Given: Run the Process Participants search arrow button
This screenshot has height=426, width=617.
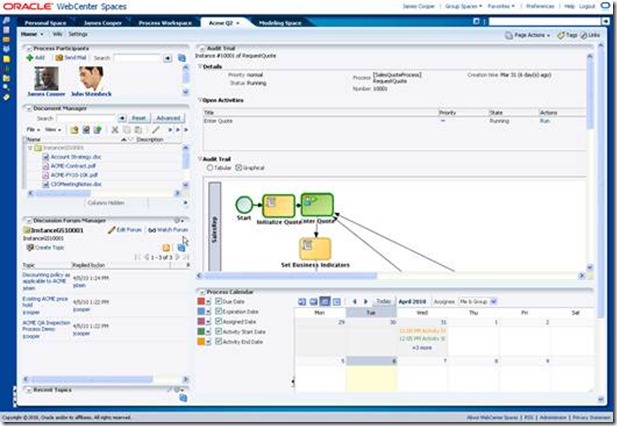Looking at the screenshot, I should coord(168,58).
